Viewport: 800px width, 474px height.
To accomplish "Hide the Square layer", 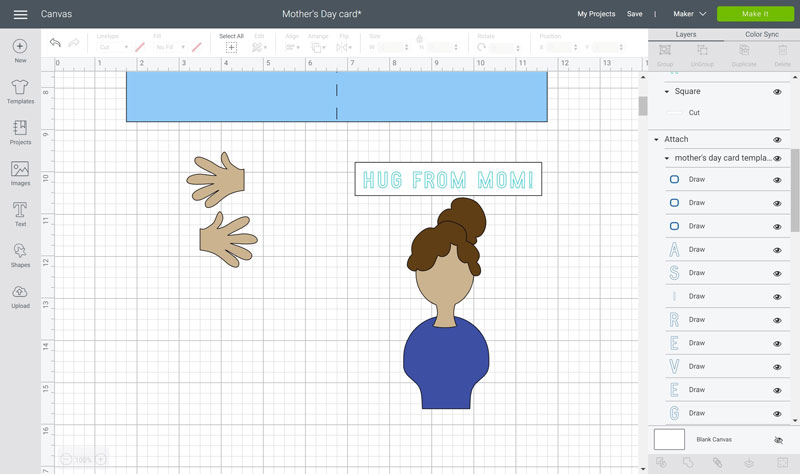I will [x=777, y=92].
